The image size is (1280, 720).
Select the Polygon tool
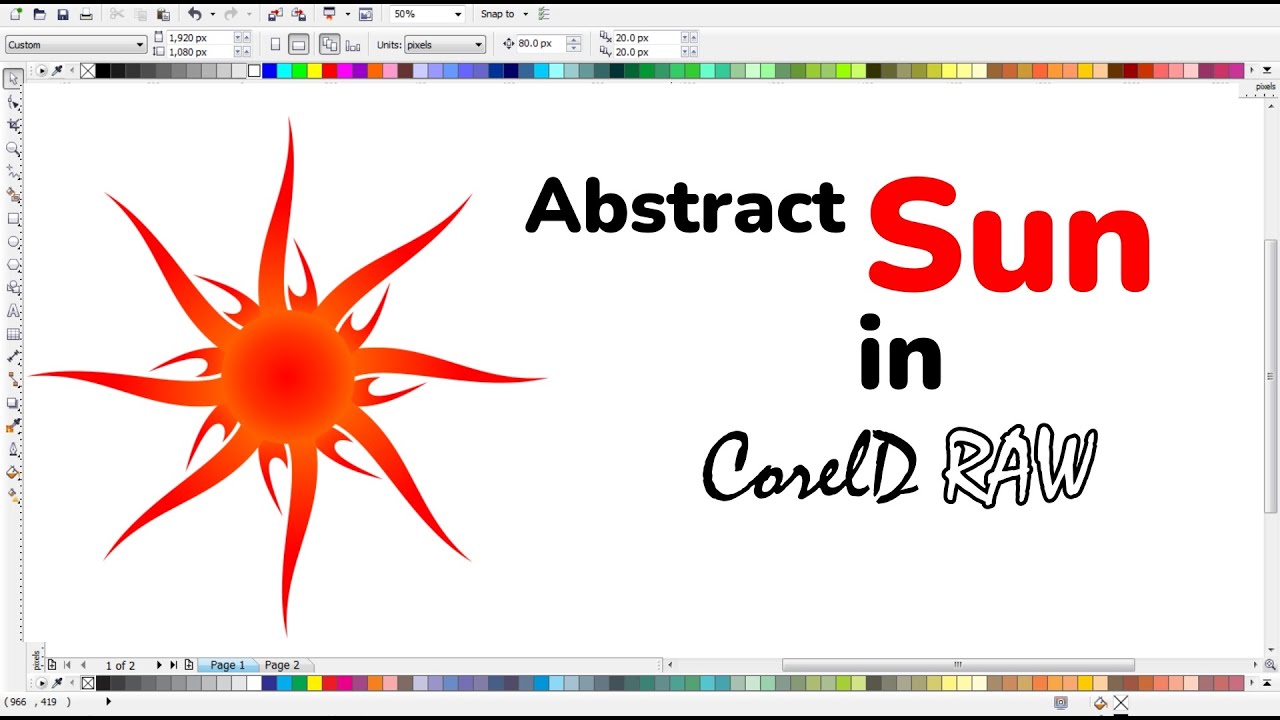[x=13, y=264]
